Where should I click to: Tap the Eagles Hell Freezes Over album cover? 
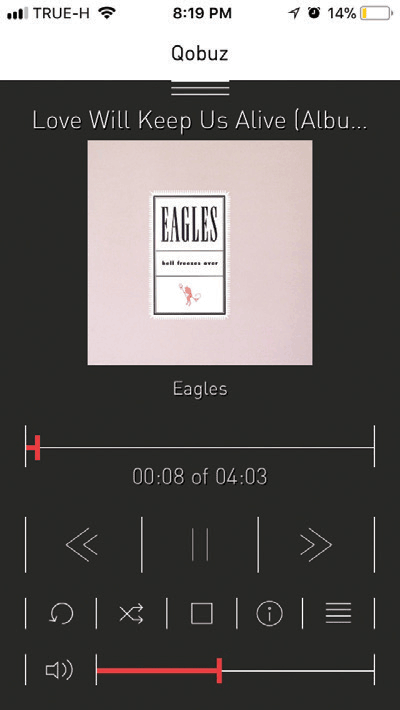click(200, 252)
